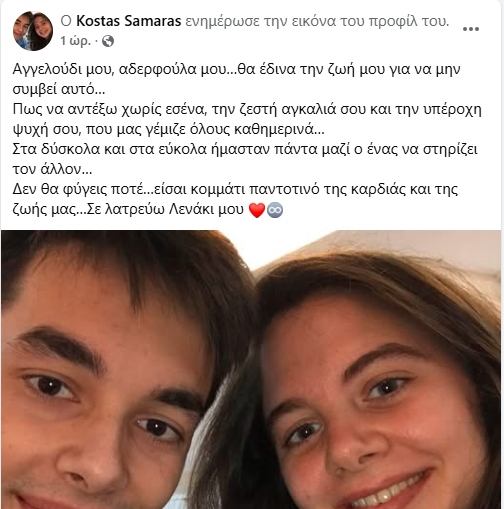Open Kostas Samaras profile avatar
The height and width of the screenshot is (509, 504).
[33, 31]
